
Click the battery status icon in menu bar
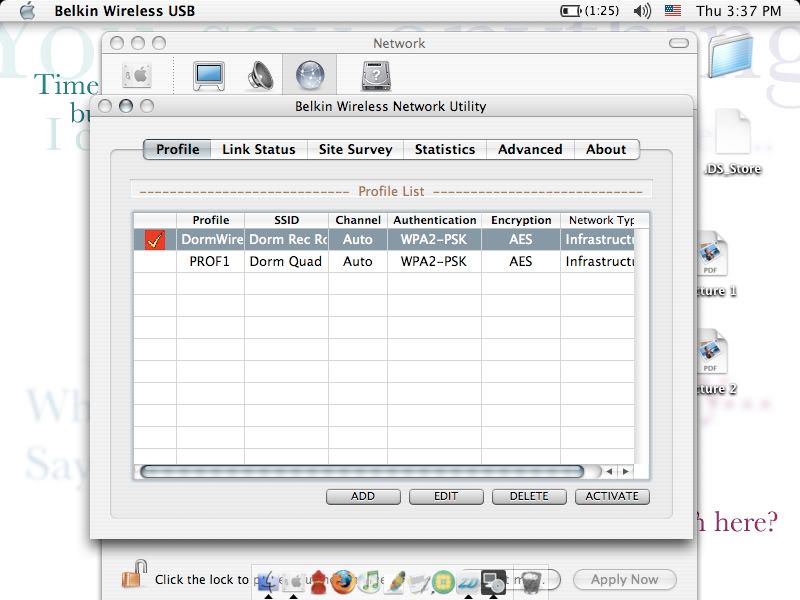(570, 11)
